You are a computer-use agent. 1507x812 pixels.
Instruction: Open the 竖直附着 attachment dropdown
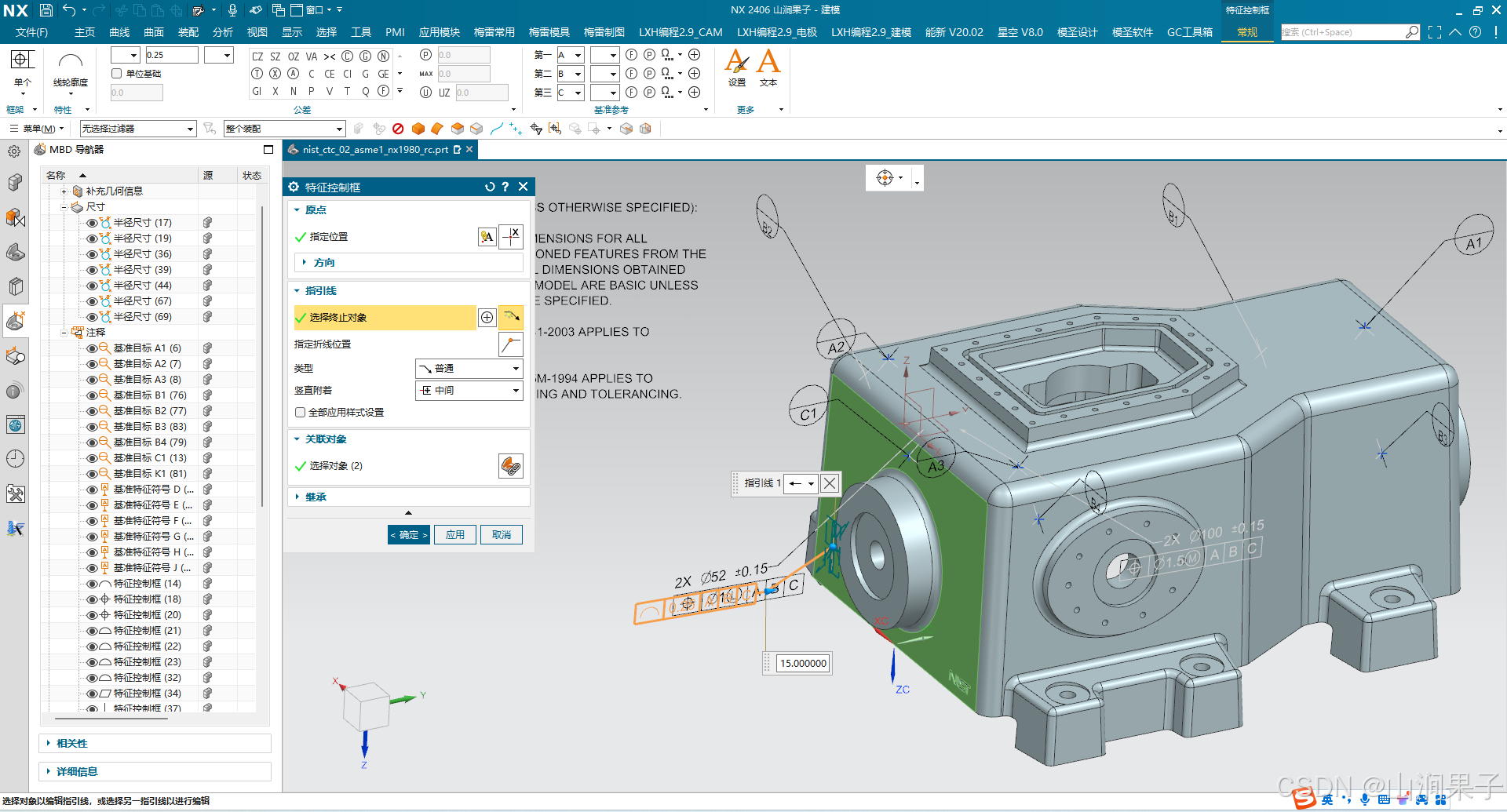pyautogui.click(x=469, y=391)
